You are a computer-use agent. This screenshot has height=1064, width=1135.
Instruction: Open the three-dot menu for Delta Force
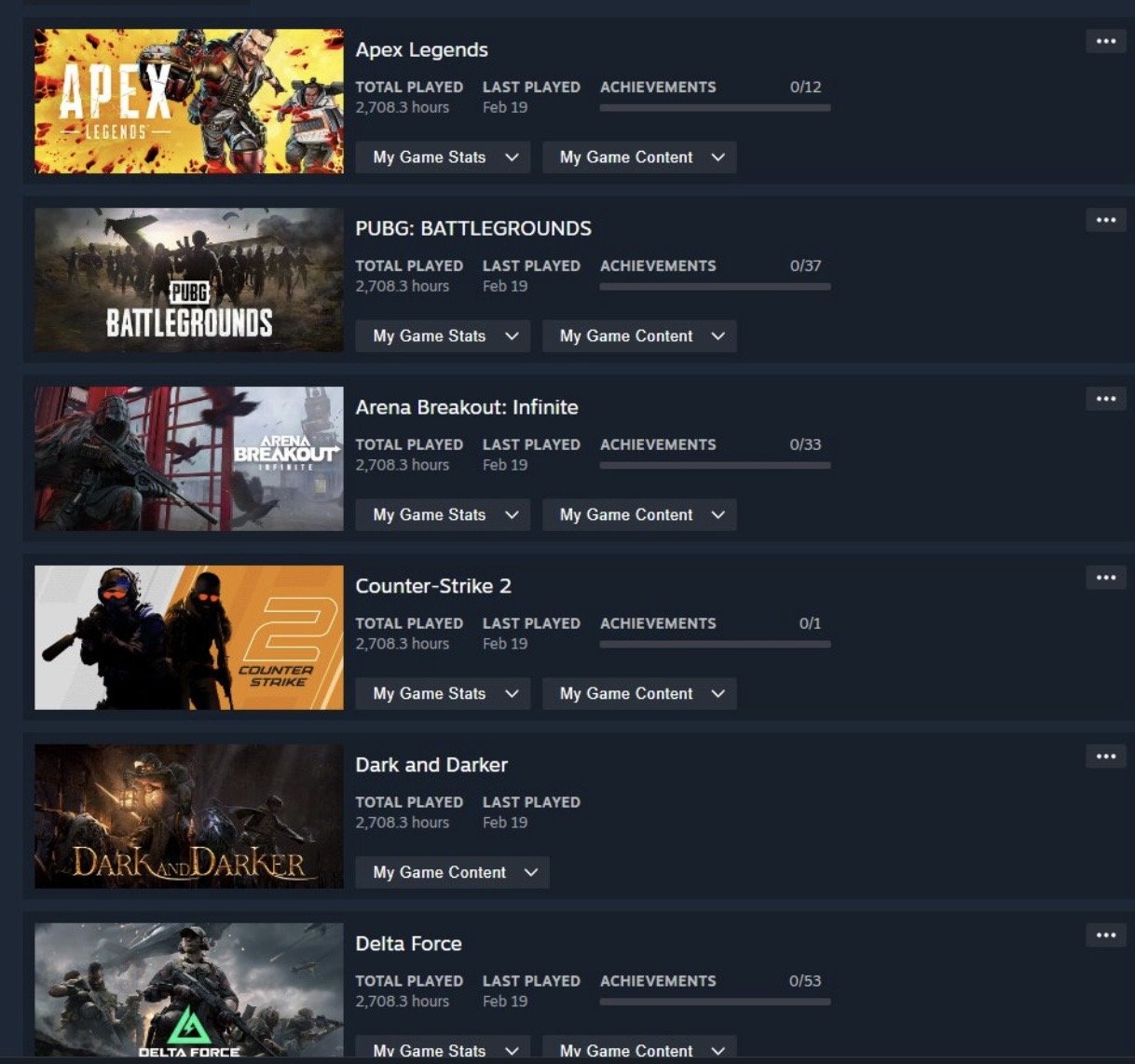[1106, 935]
